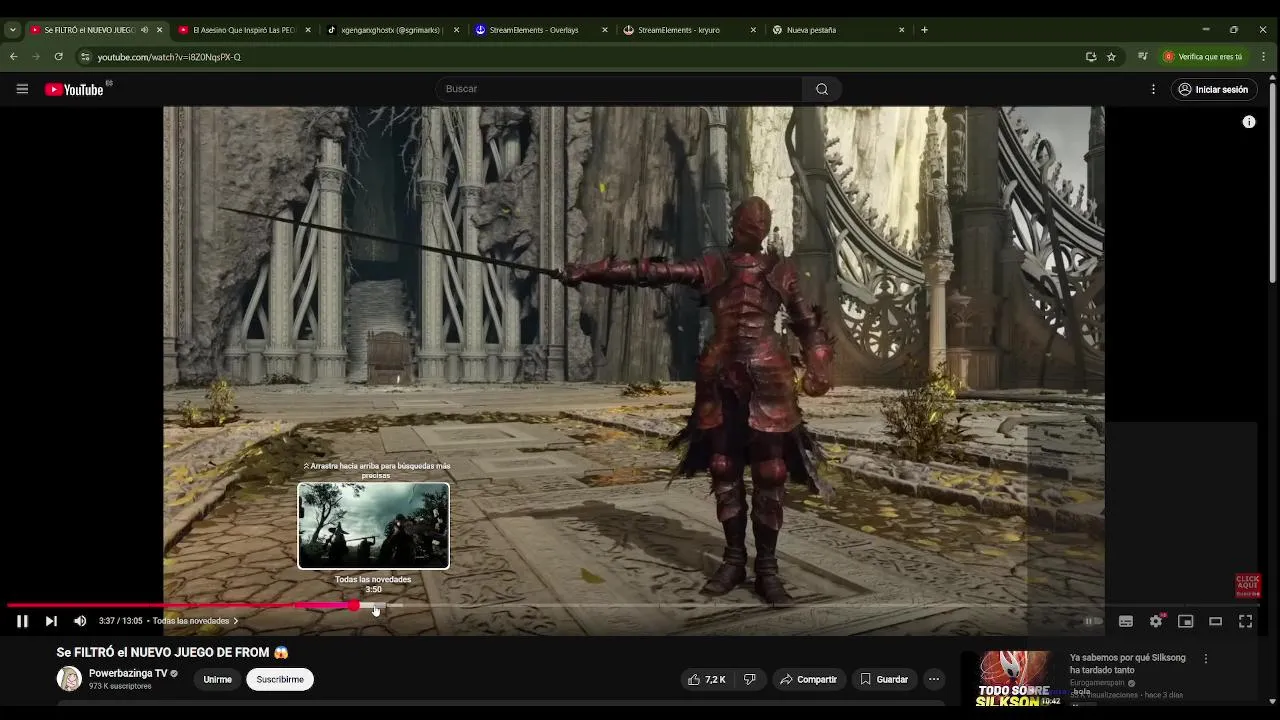This screenshot has height=720, width=1280.
Task: Reload the current page
Action: coord(59,57)
